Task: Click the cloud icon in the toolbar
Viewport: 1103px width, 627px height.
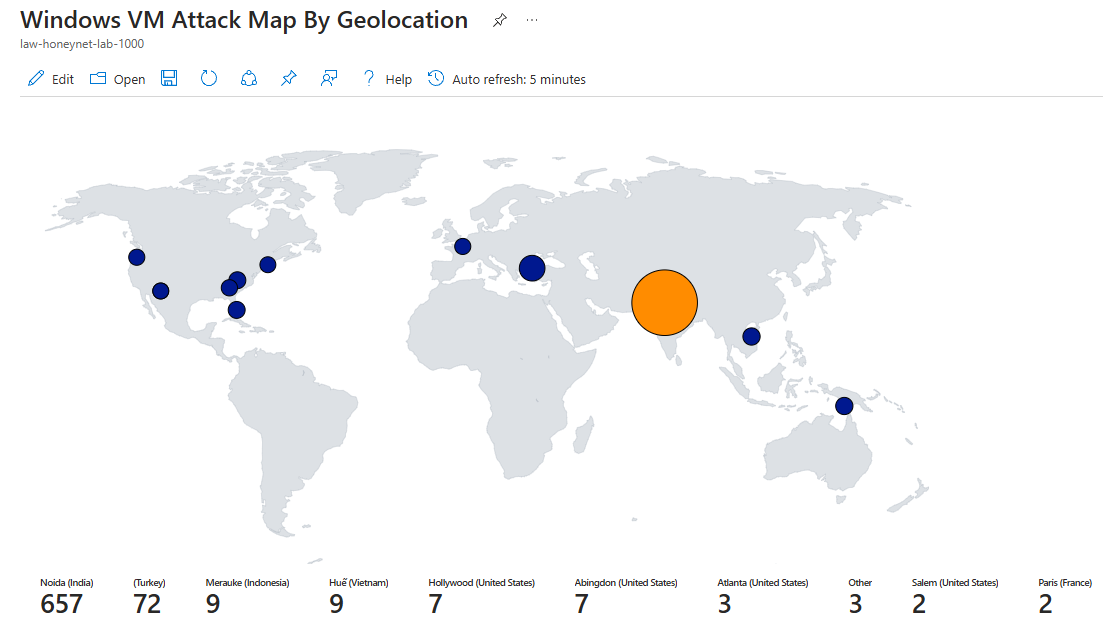Action: pyautogui.click(x=248, y=78)
